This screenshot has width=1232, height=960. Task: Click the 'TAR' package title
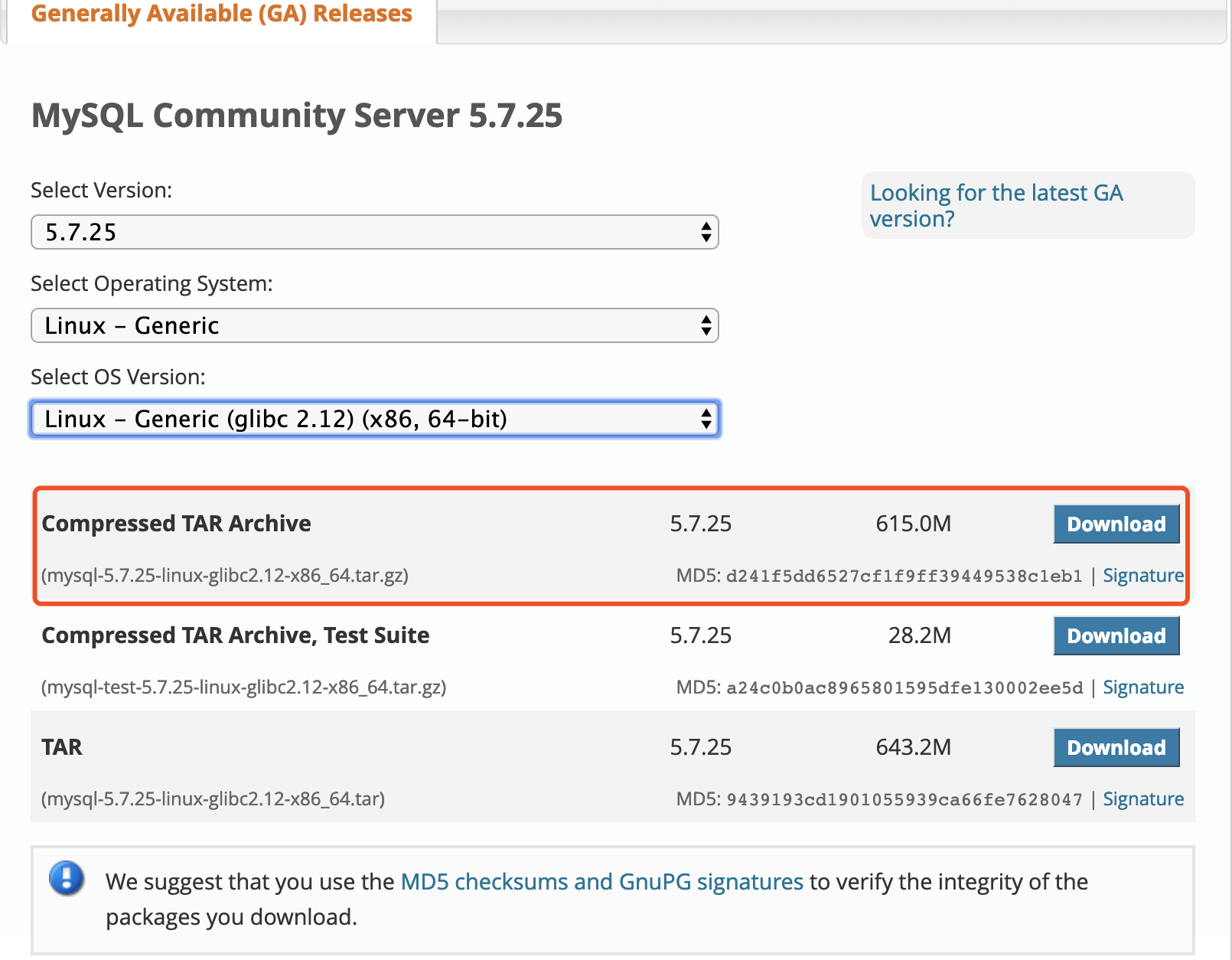62,747
